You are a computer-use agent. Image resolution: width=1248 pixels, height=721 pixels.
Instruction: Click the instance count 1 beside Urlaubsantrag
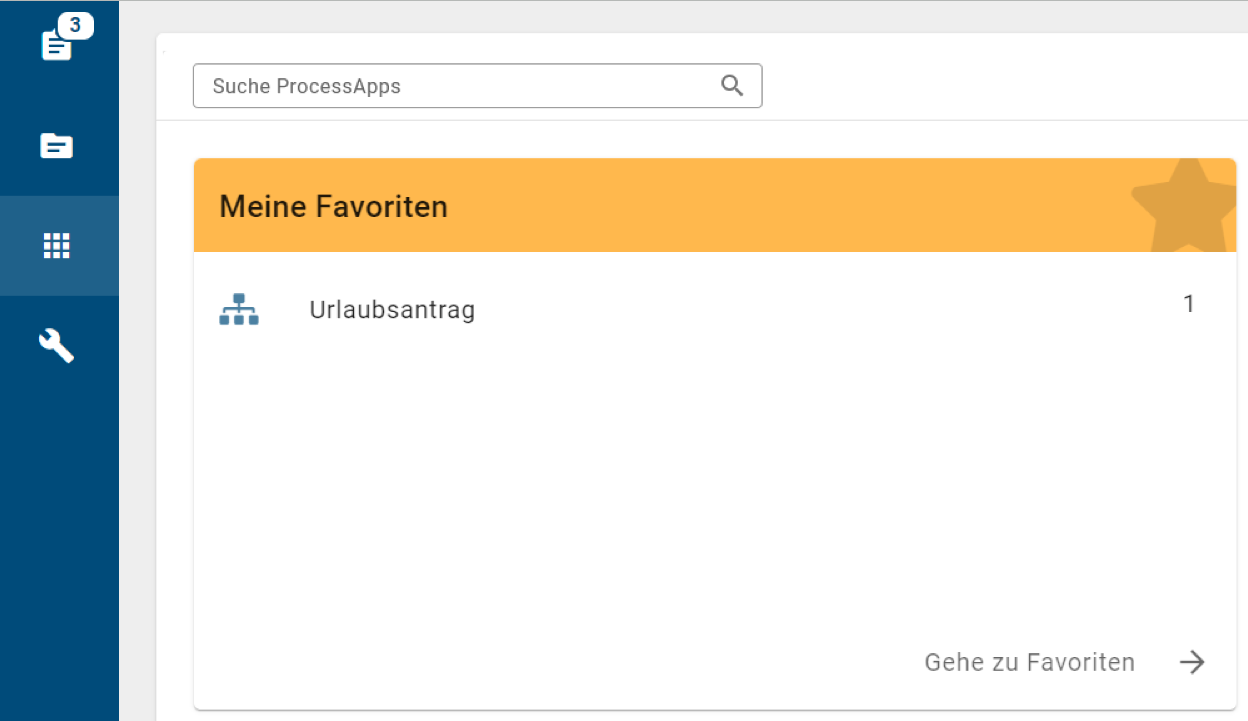click(x=1188, y=303)
